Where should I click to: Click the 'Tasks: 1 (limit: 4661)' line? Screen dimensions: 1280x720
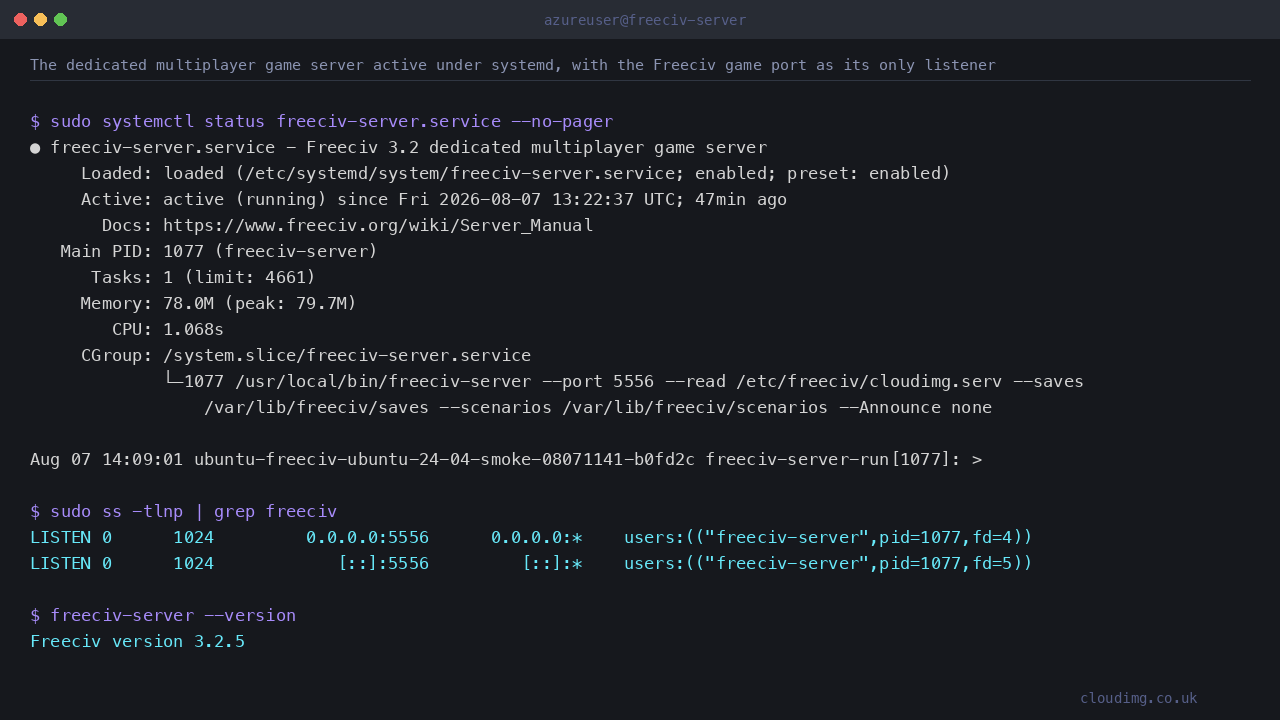204,277
